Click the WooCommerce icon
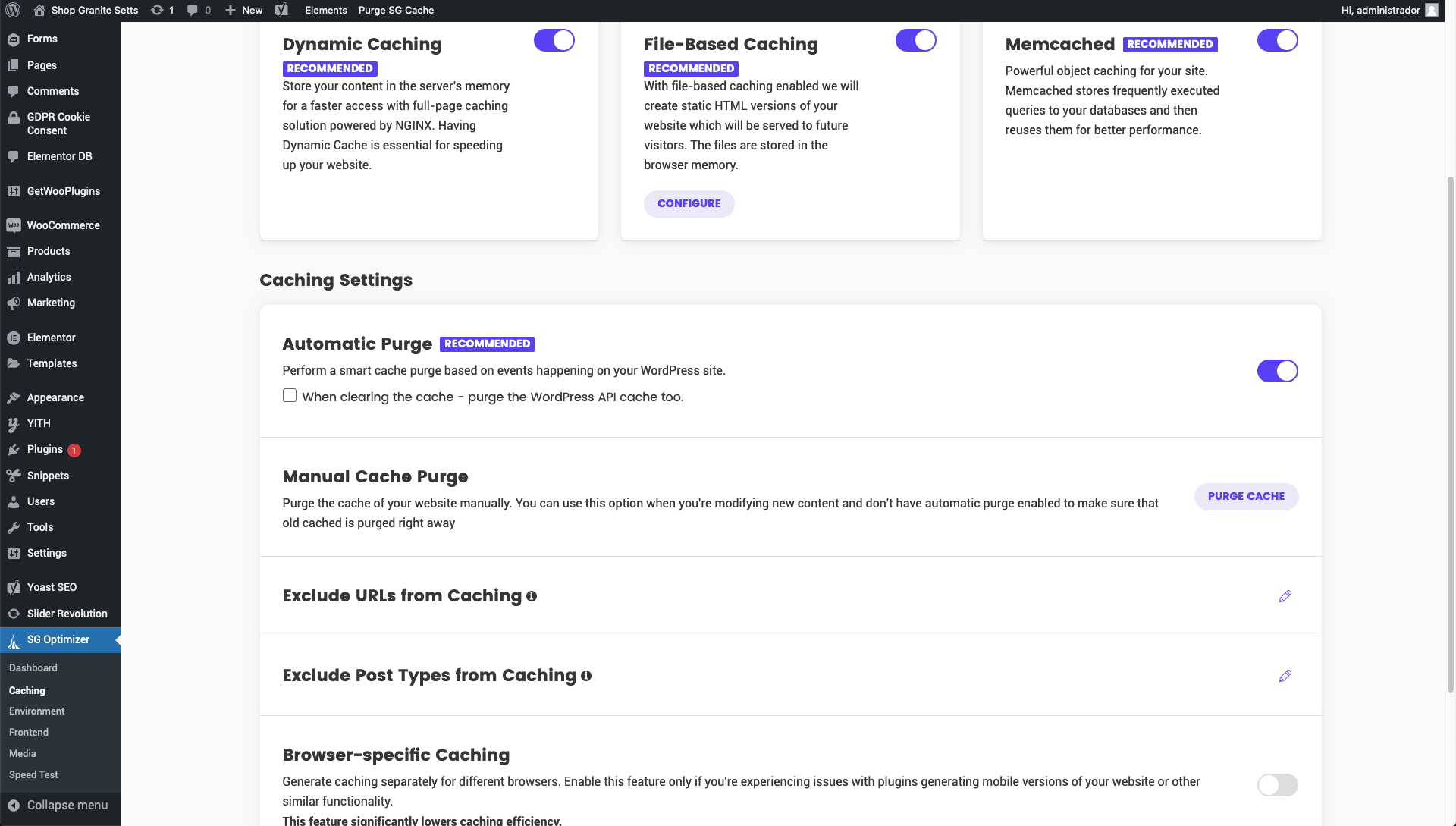The height and width of the screenshot is (826, 1456). click(x=14, y=225)
